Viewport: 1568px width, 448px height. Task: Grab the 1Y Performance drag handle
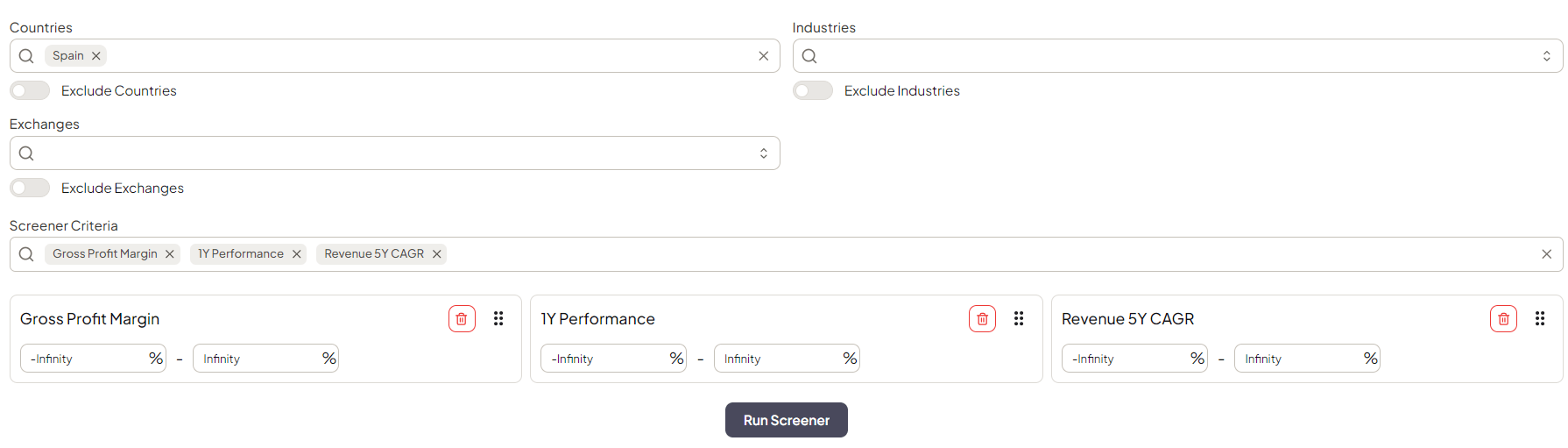(1019, 319)
